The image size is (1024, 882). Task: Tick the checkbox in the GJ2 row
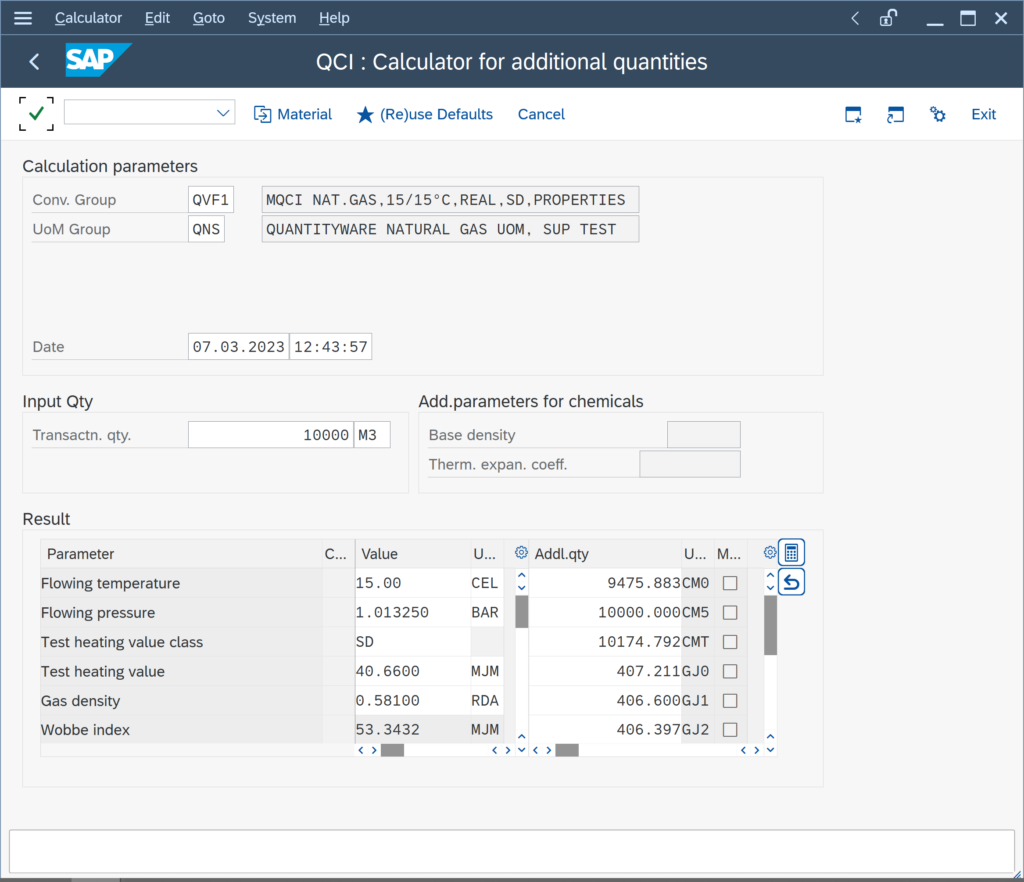tap(730, 729)
